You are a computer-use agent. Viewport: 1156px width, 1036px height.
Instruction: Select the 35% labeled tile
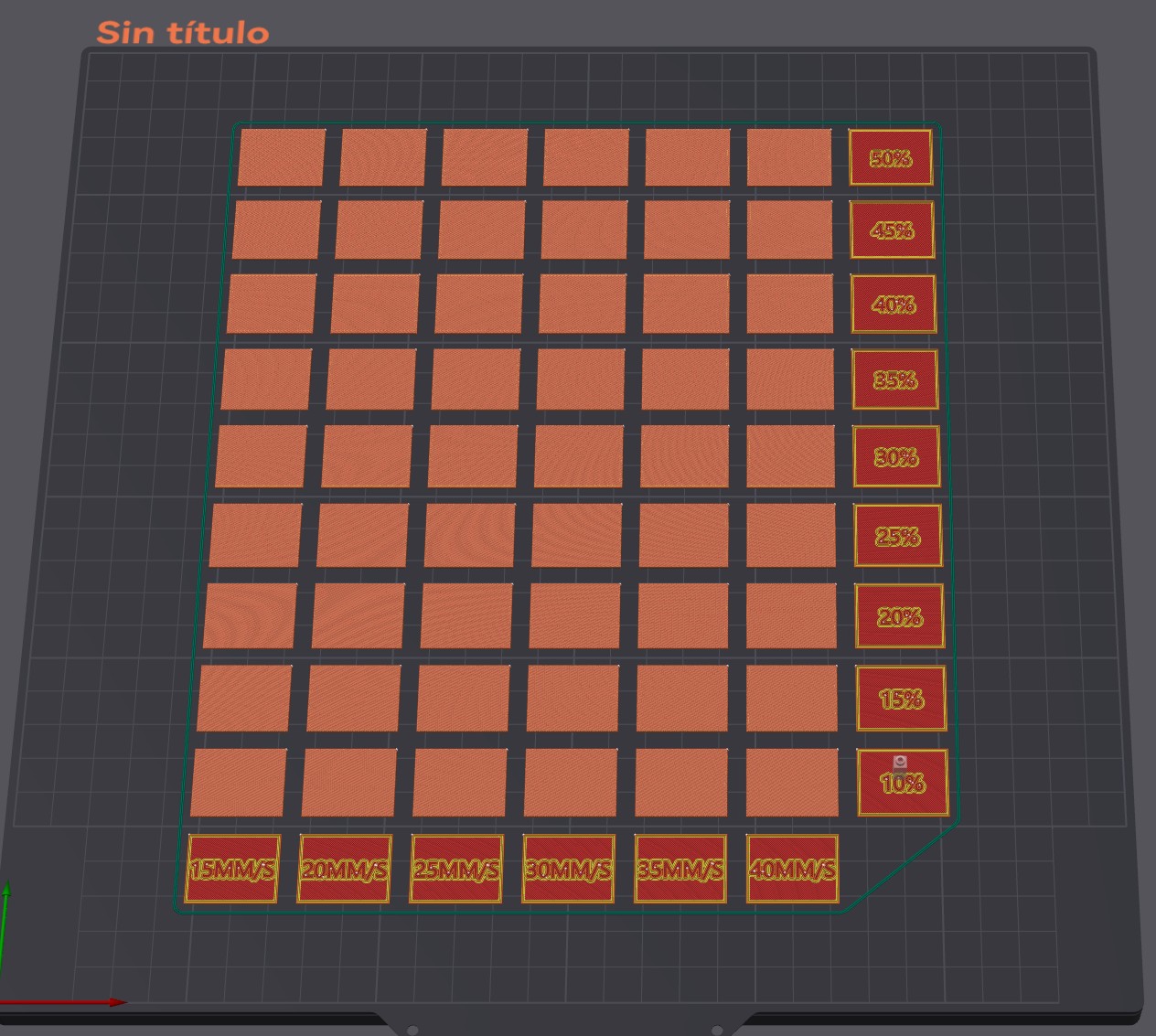[895, 379]
